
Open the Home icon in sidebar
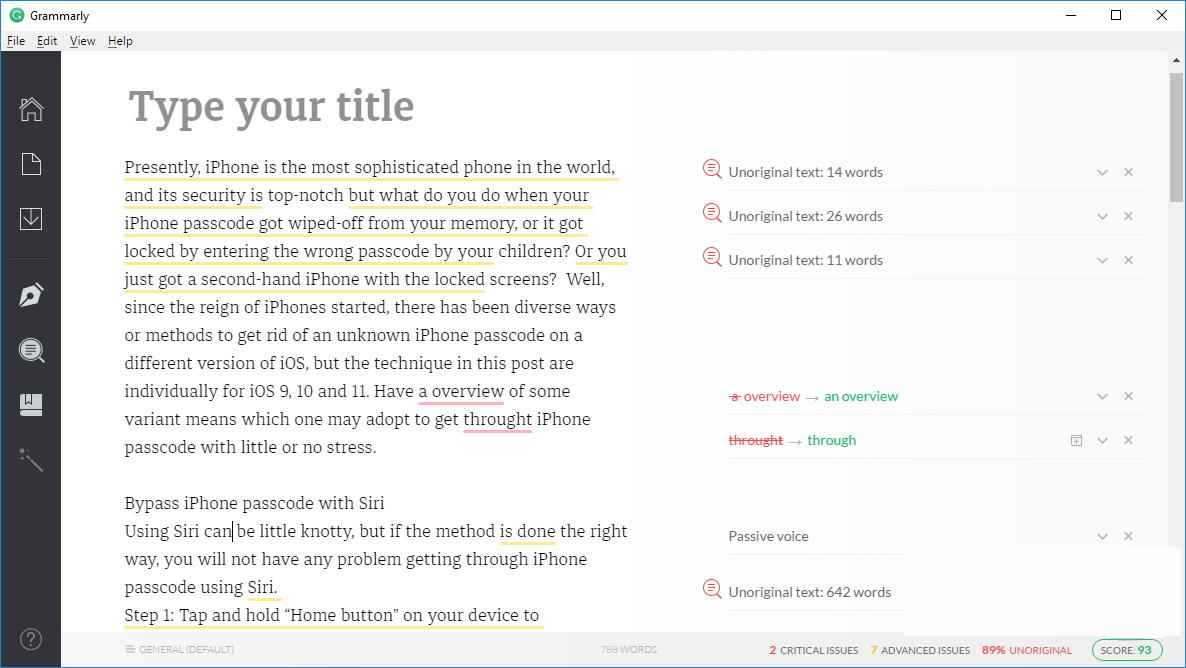31,109
